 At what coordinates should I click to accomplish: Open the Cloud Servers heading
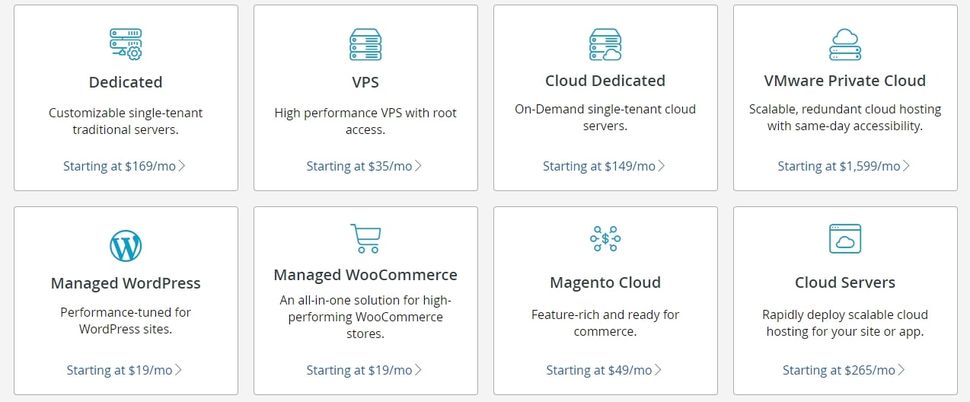[x=845, y=283]
